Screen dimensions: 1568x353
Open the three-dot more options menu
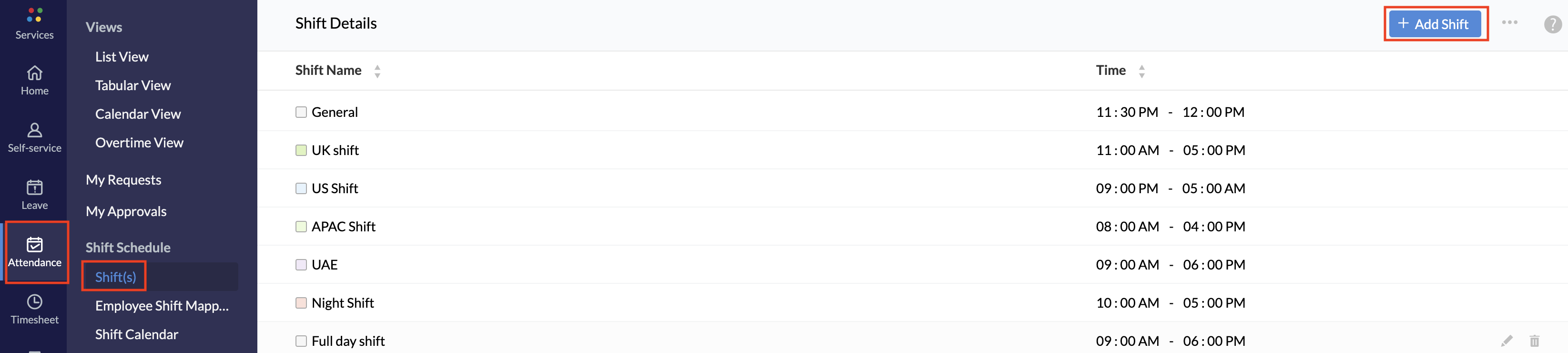tap(1509, 22)
